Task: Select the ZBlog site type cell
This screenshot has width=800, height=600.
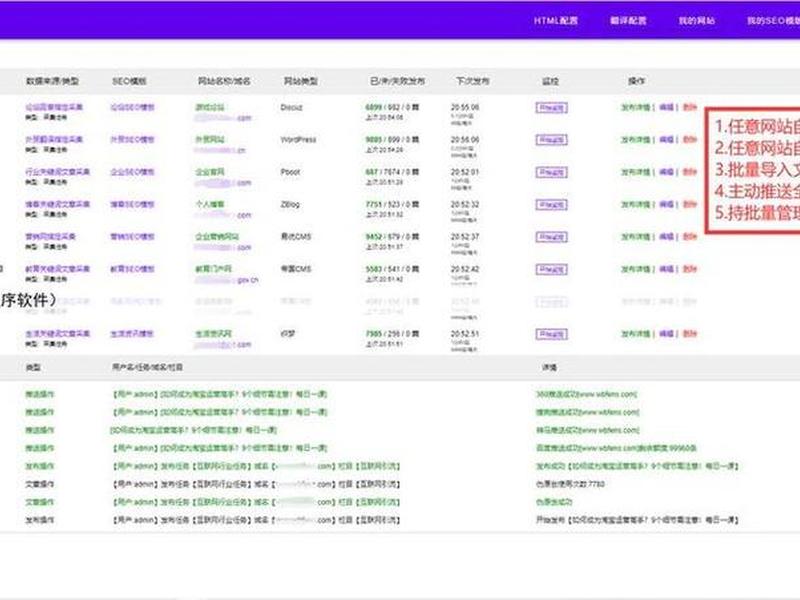Action: click(x=290, y=204)
